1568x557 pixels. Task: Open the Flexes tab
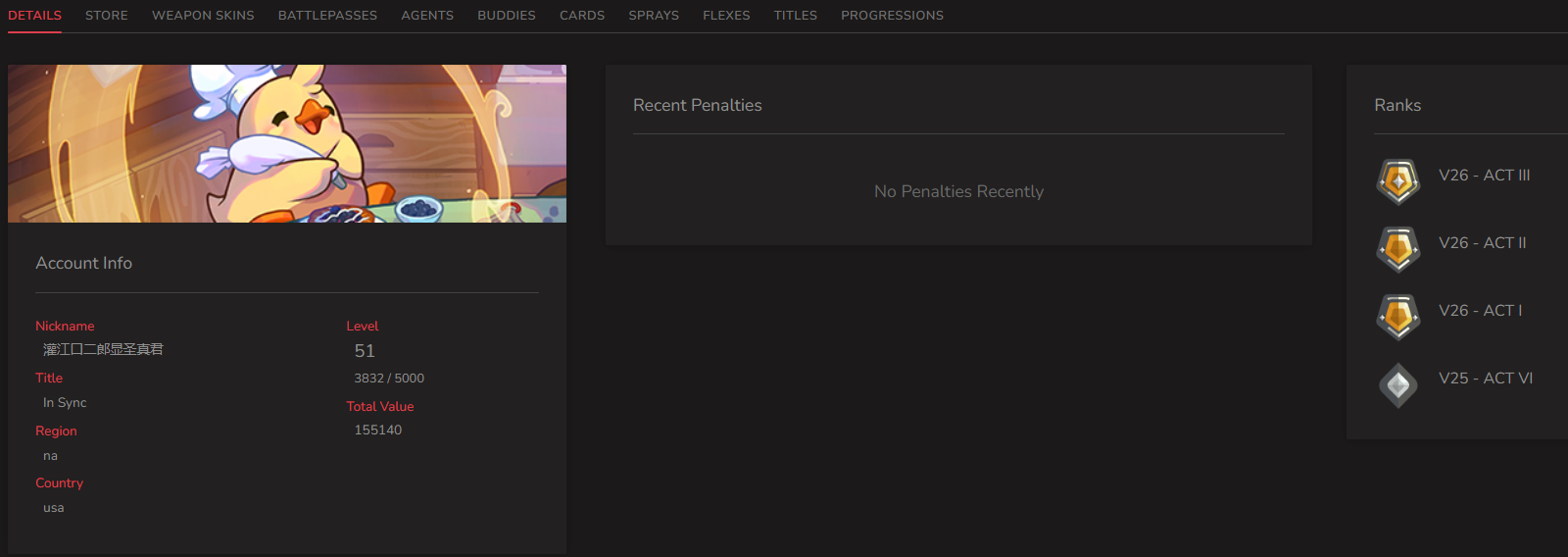click(726, 16)
